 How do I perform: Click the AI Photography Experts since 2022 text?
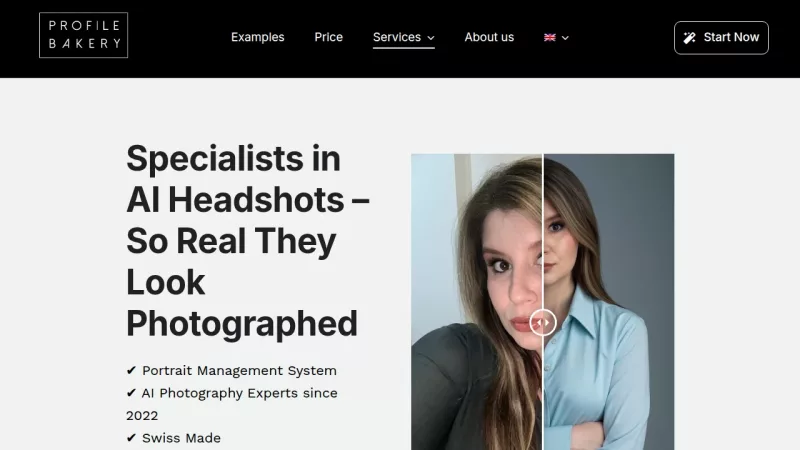coord(239,394)
